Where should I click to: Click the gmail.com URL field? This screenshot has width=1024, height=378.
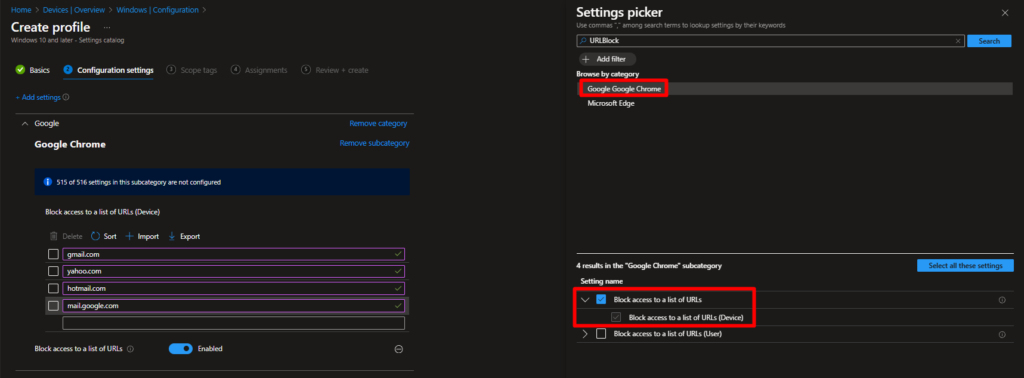point(233,254)
